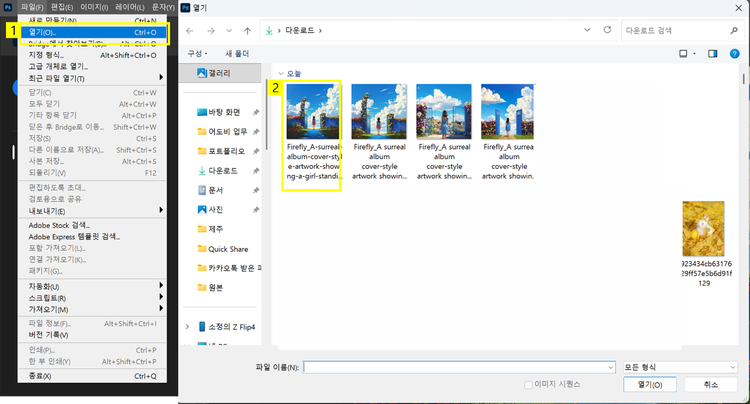750x404 pixels.
Task: Click pin icon next to 포트폴리오
Action: click(256, 151)
